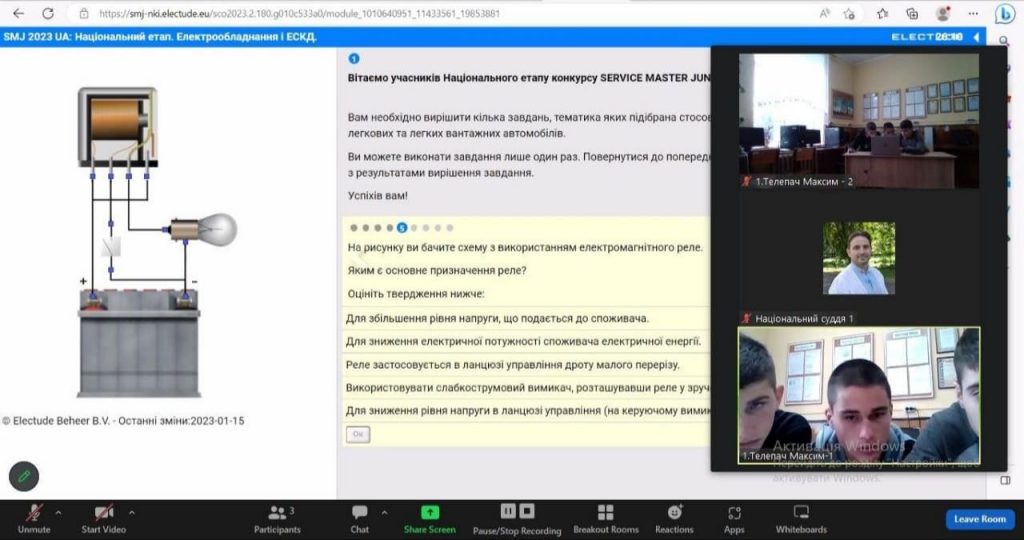Viewport: 1024px width, 540px height.
Task: Open the Reactions menu
Action: [x=674, y=519]
